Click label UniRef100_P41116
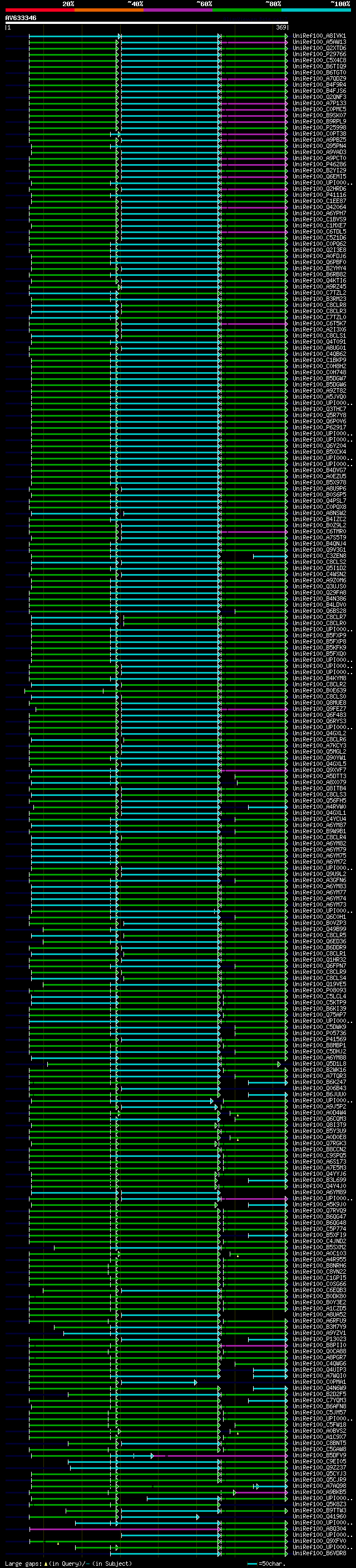 [319, 195]
